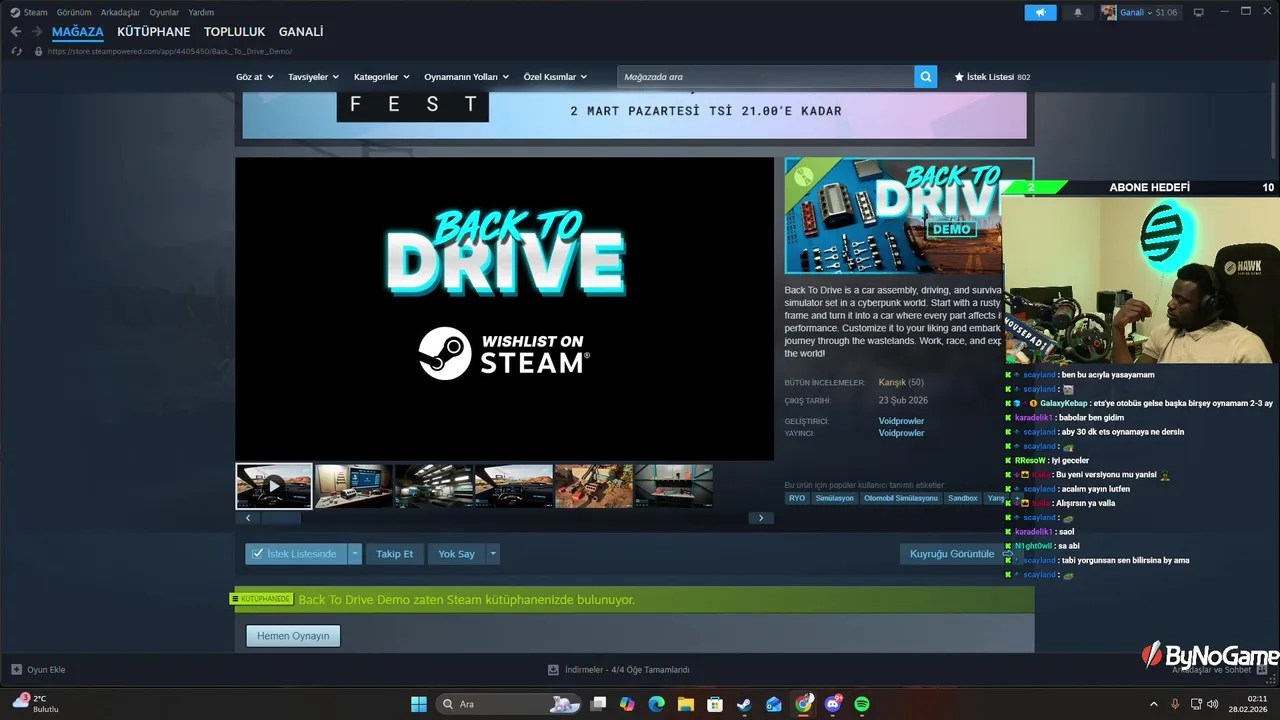1280x720 pixels.
Task: Switch to the KÜTÜPHANE tab
Action: click(153, 32)
